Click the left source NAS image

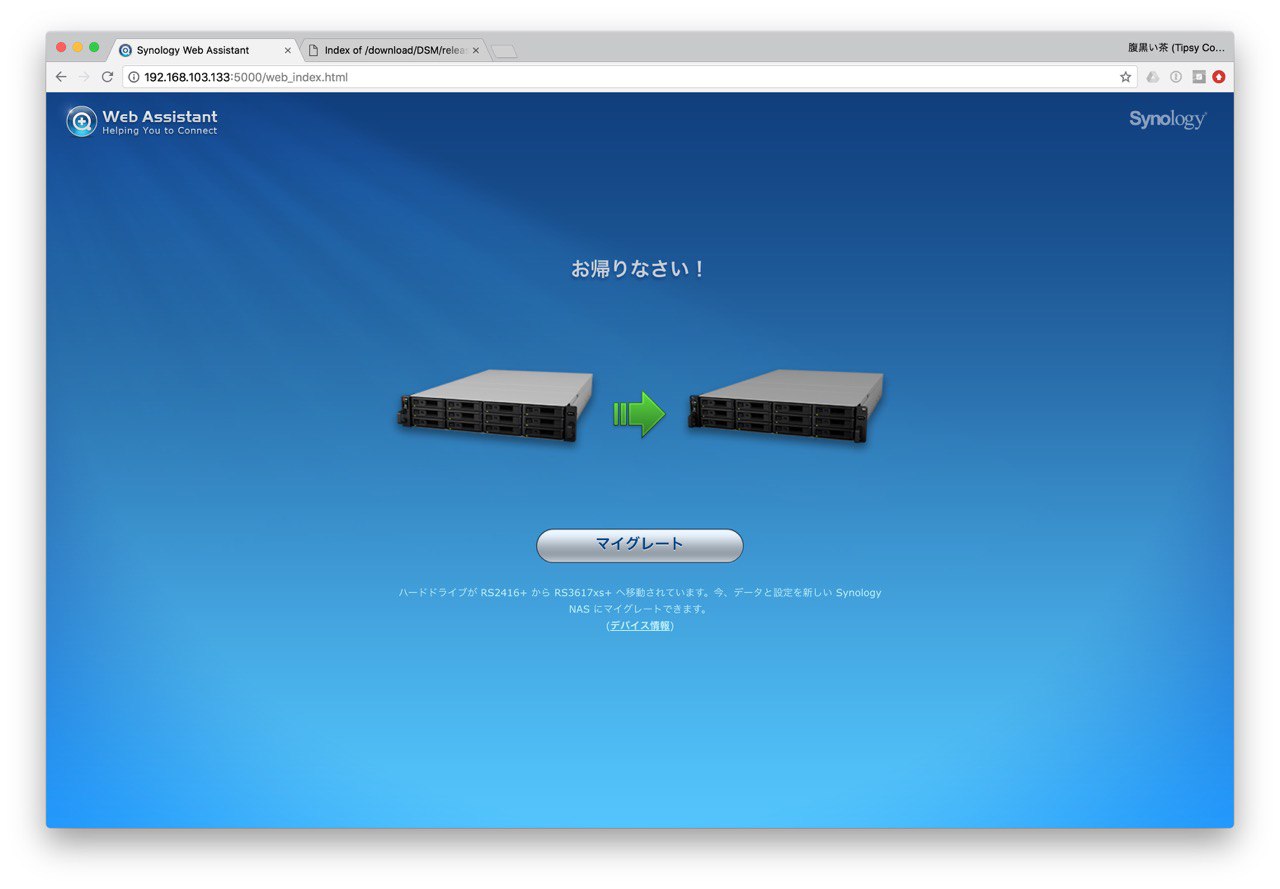(495, 406)
